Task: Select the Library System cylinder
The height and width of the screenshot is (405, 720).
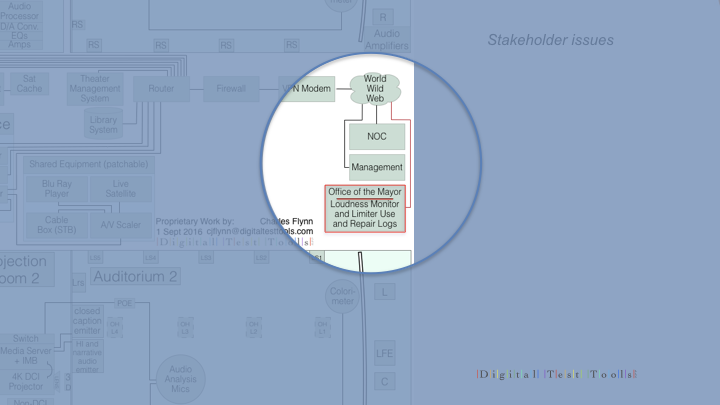Action: coord(103,124)
